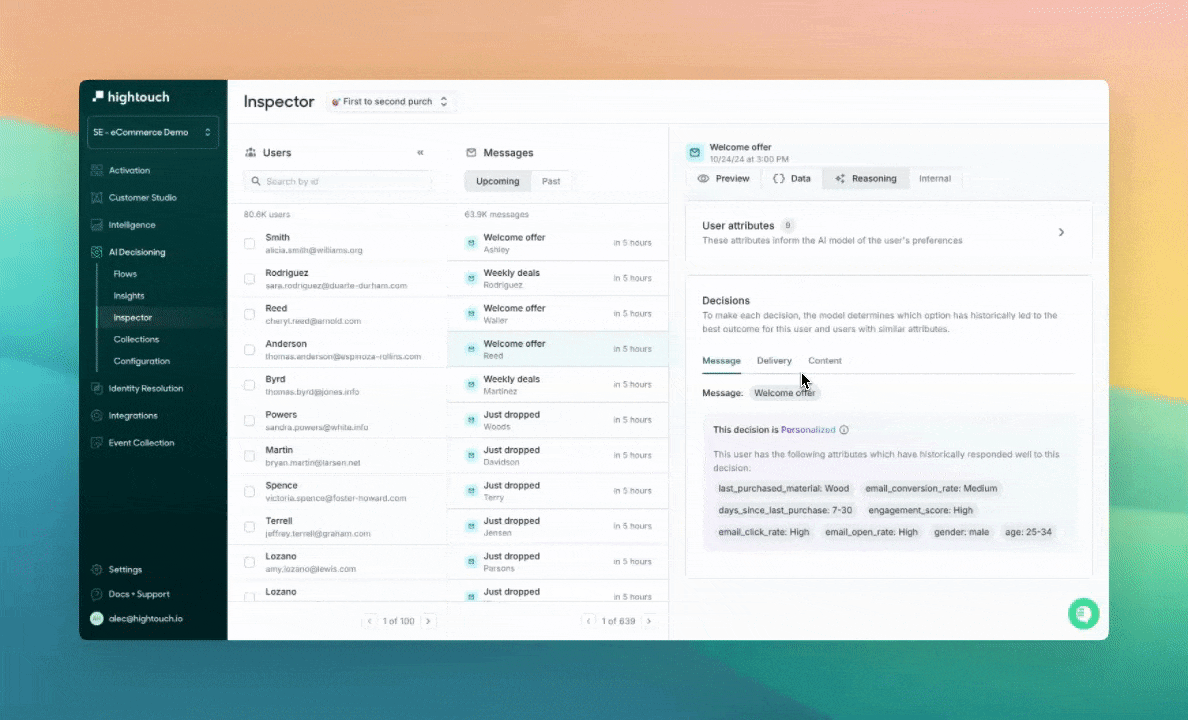The image size is (1188, 720).
Task: Check Anderson's row checkbox
Action: [248, 350]
